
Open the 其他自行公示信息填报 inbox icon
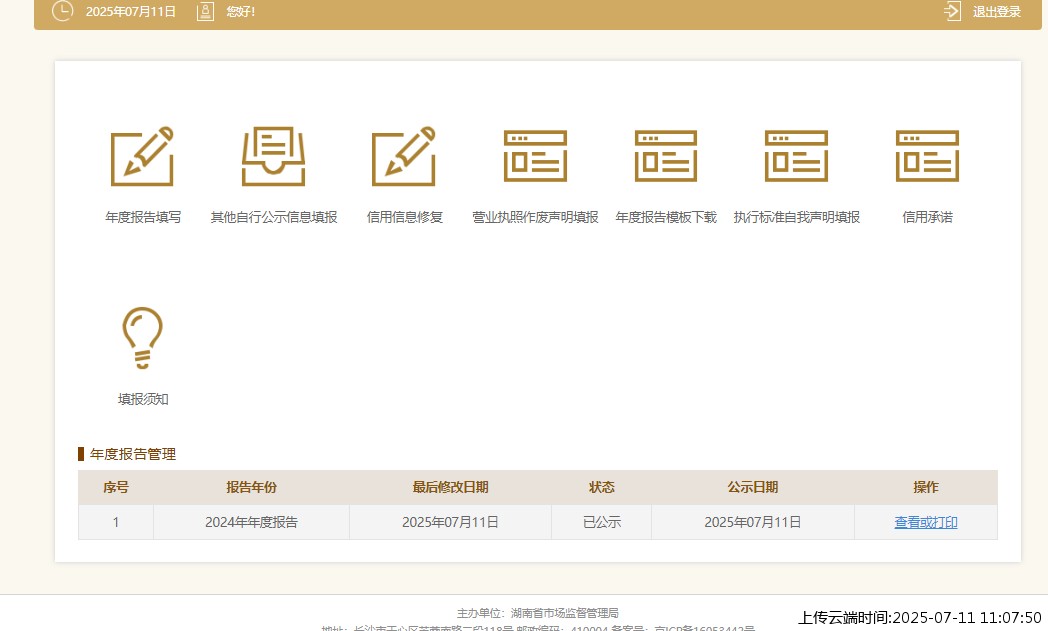click(273, 156)
